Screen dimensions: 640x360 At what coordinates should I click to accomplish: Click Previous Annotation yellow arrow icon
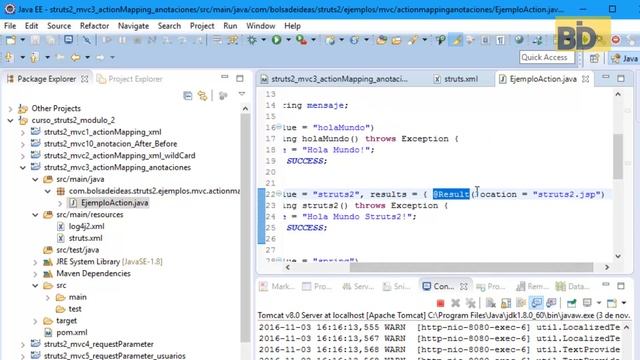pos(34,58)
